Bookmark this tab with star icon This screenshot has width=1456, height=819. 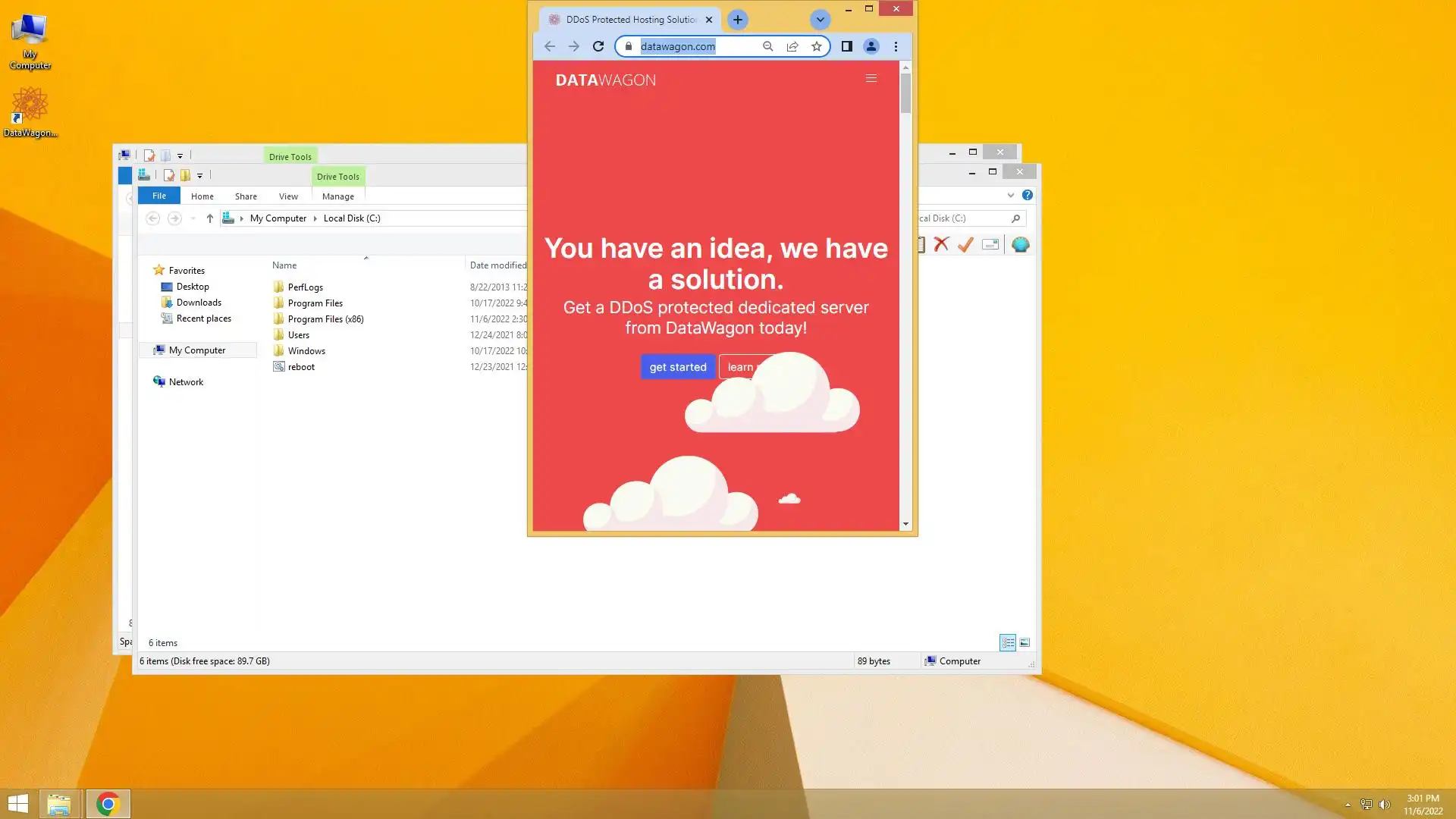click(x=817, y=46)
